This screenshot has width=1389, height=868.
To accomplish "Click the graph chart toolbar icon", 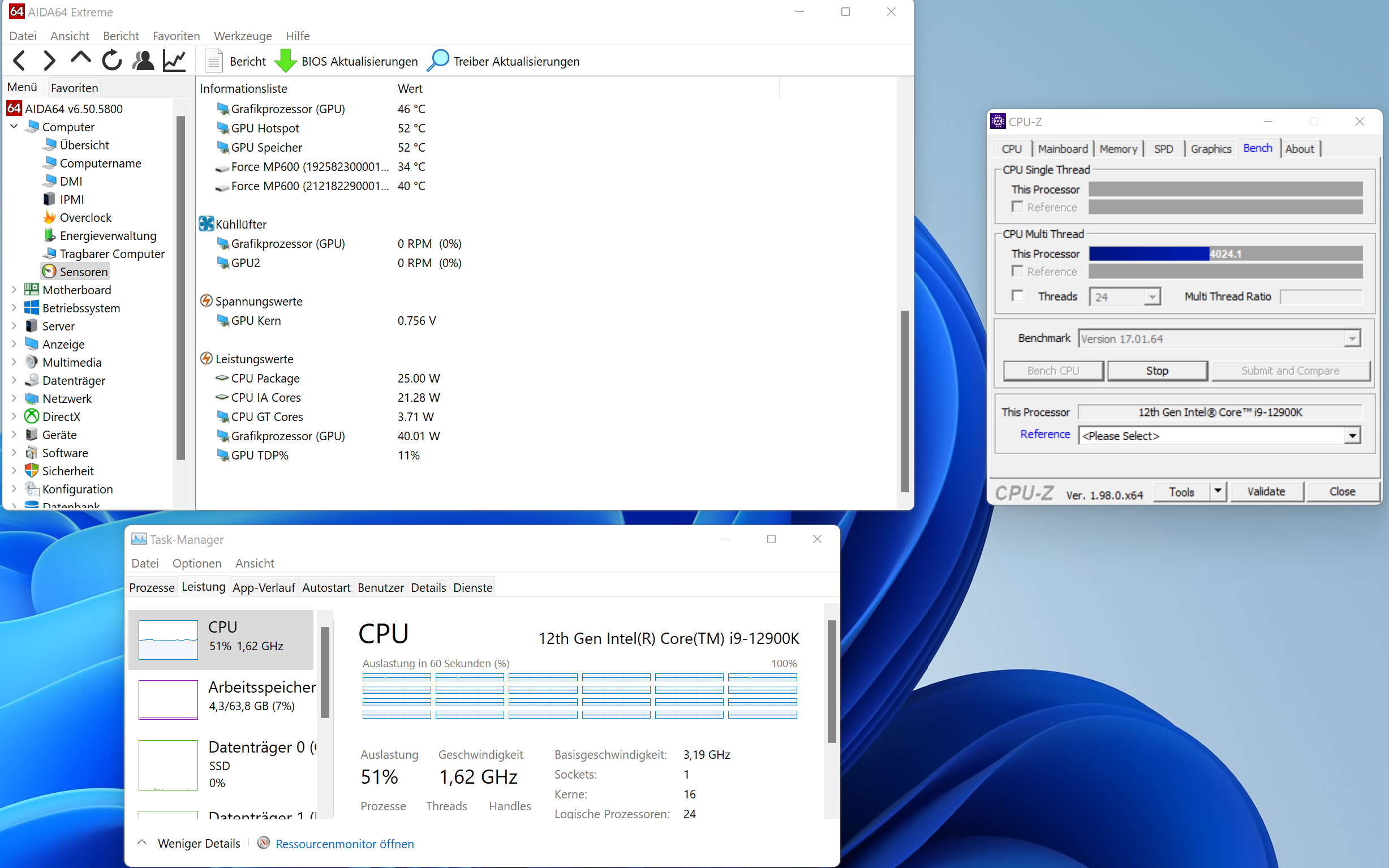I will pyautogui.click(x=174, y=61).
